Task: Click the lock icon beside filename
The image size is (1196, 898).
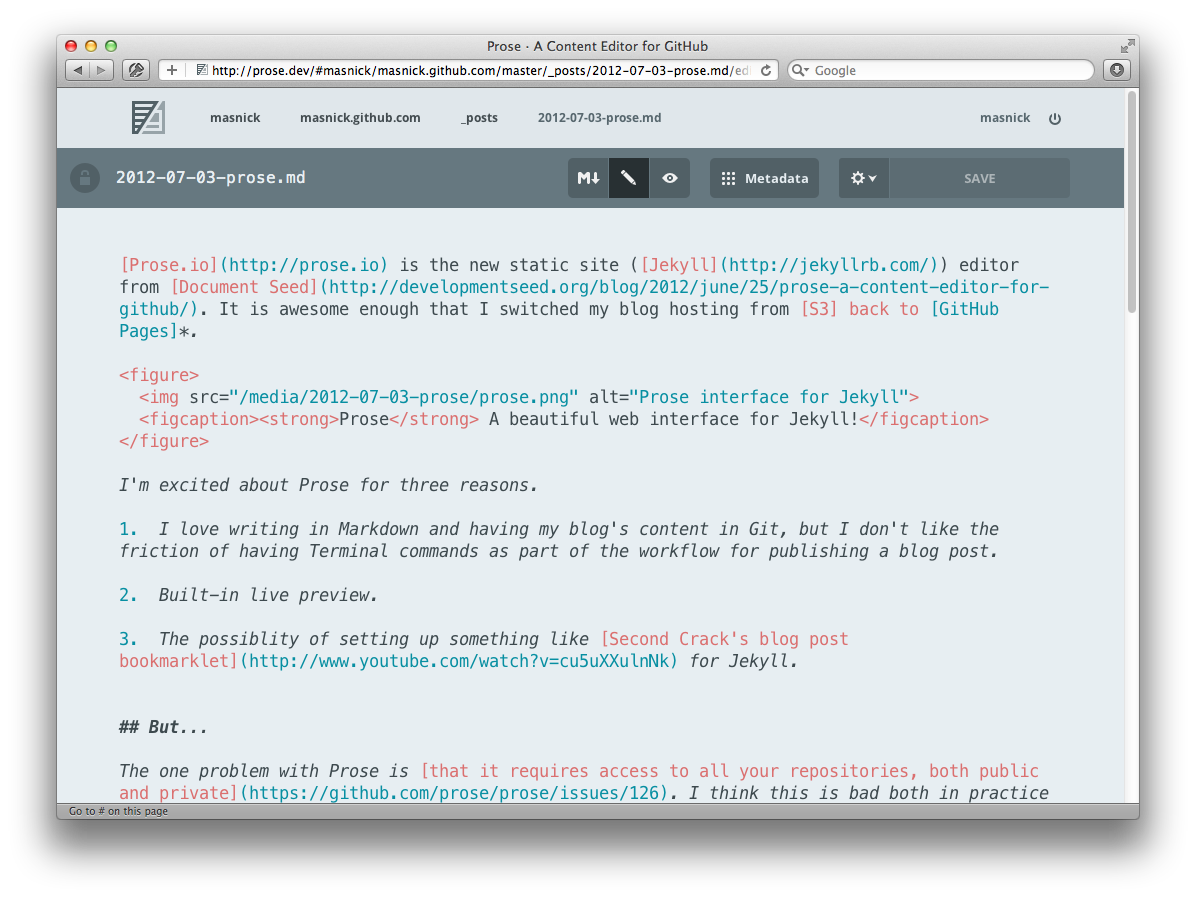Action: pos(85,178)
